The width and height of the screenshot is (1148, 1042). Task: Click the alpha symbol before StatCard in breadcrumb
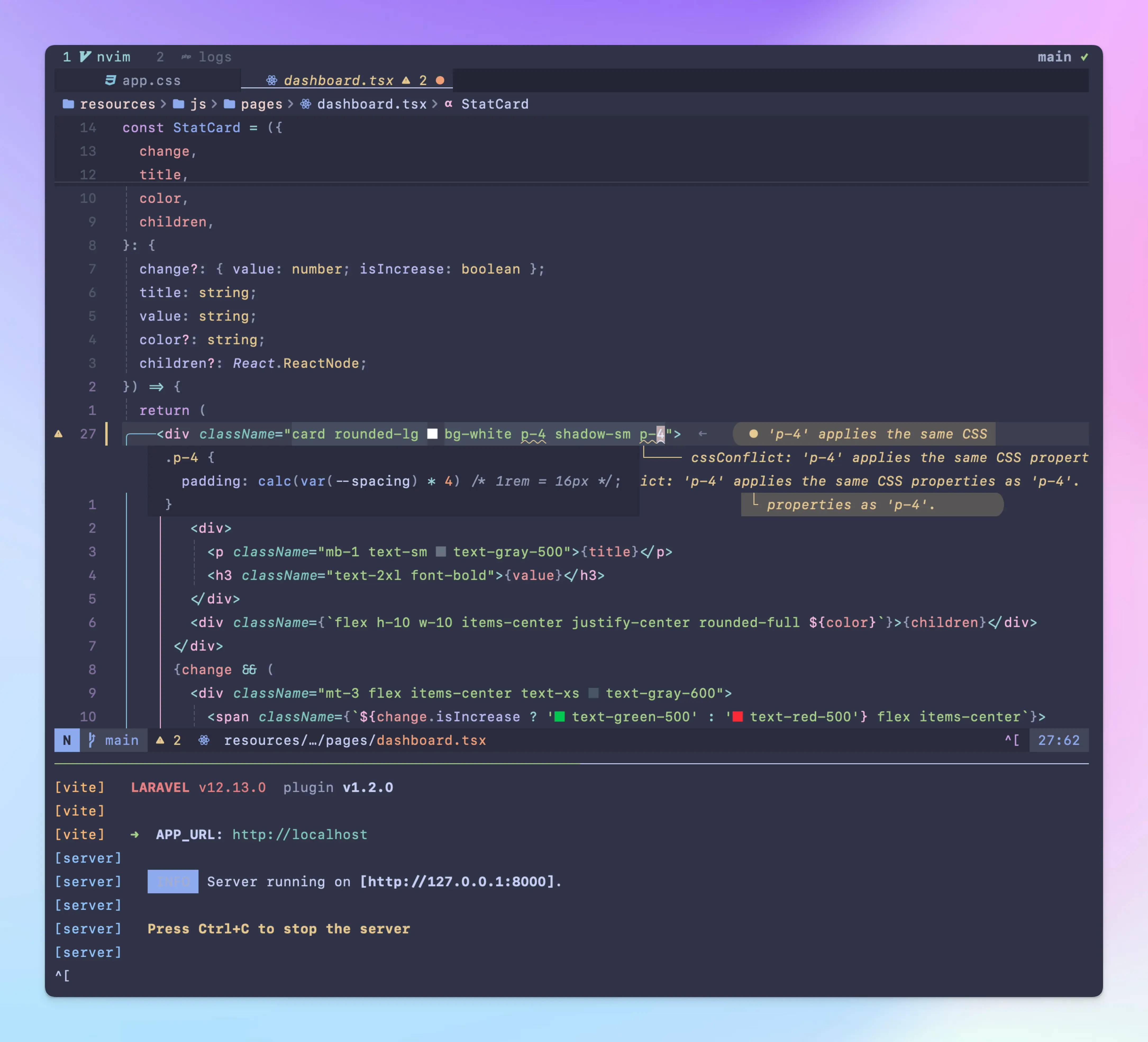(x=448, y=104)
